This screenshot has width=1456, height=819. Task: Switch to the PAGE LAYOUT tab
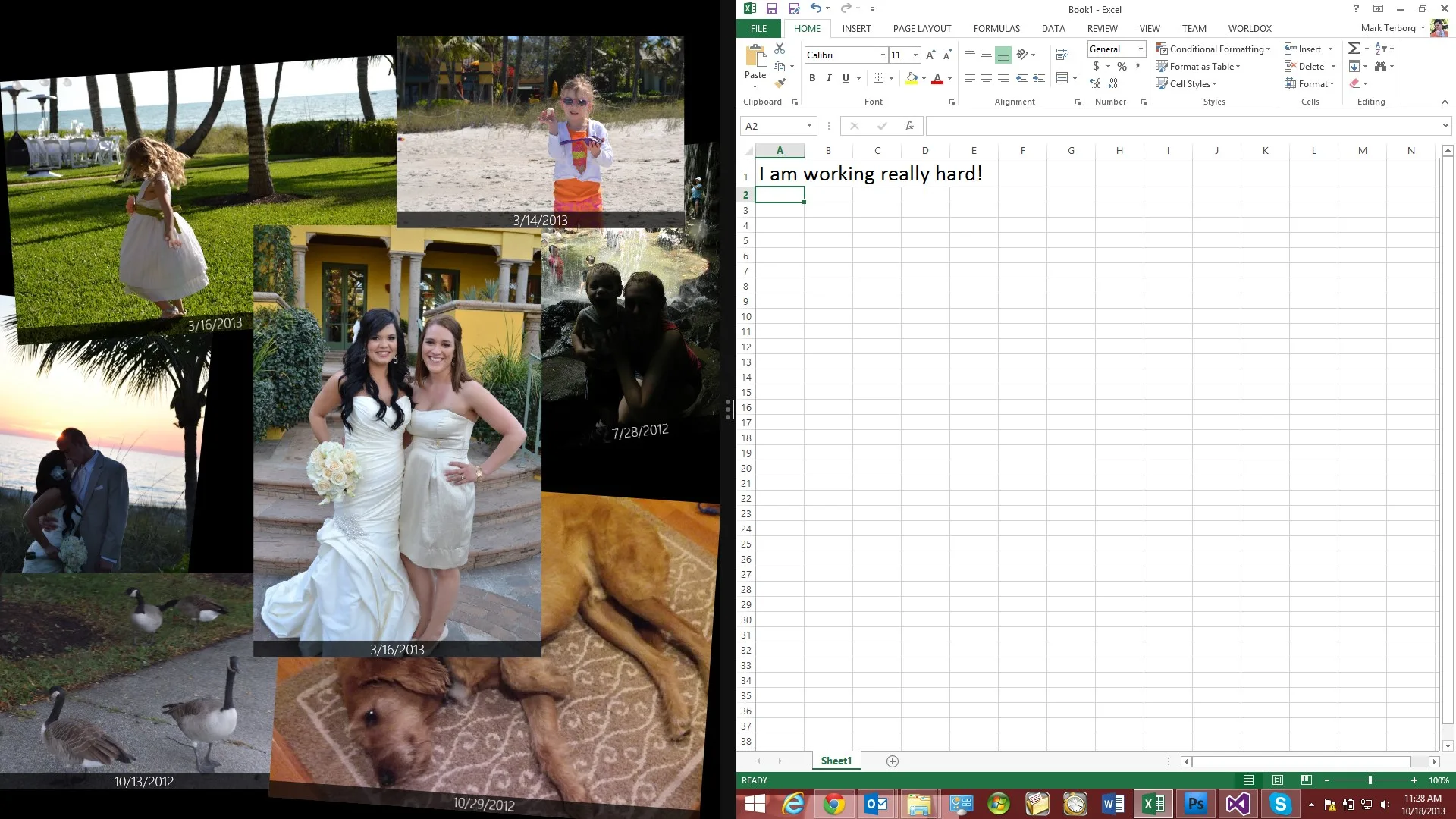click(x=922, y=29)
